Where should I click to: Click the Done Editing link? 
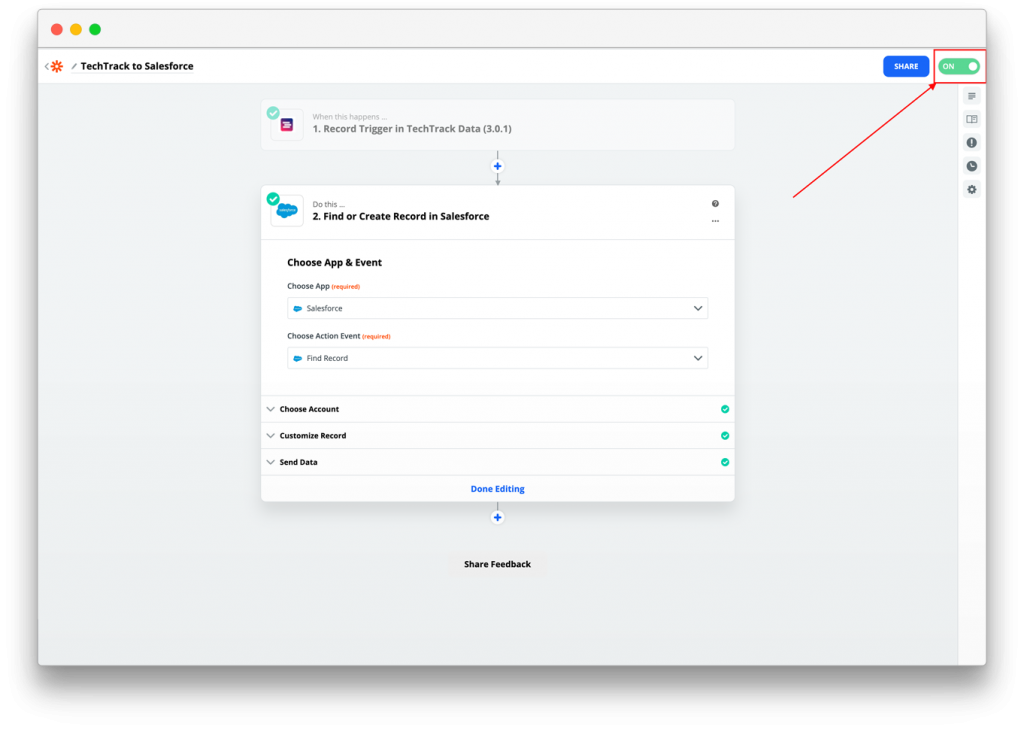point(498,489)
